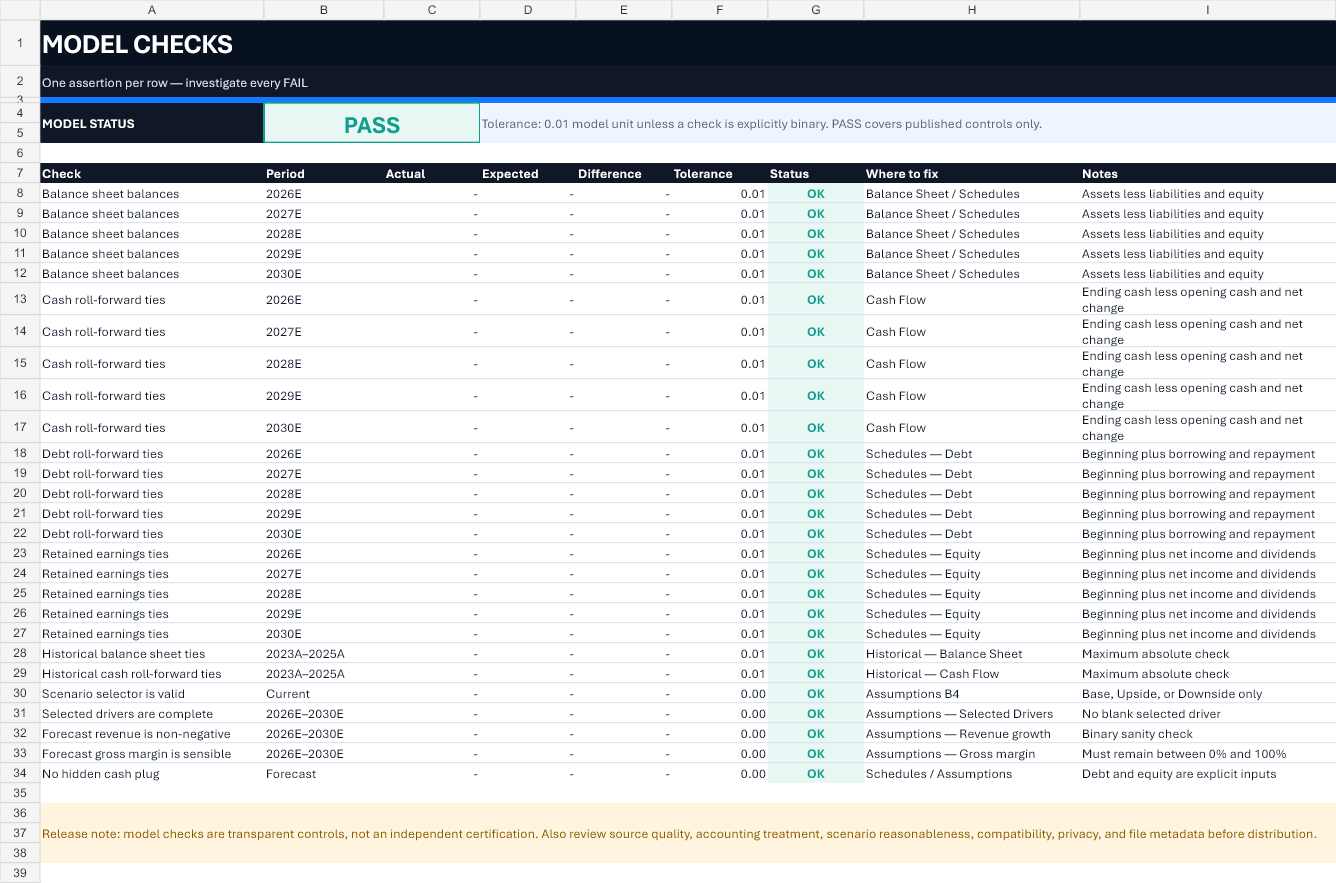Image resolution: width=1336 pixels, height=883 pixels.
Task: Select OK status cell in row 34
Action: [816, 773]
